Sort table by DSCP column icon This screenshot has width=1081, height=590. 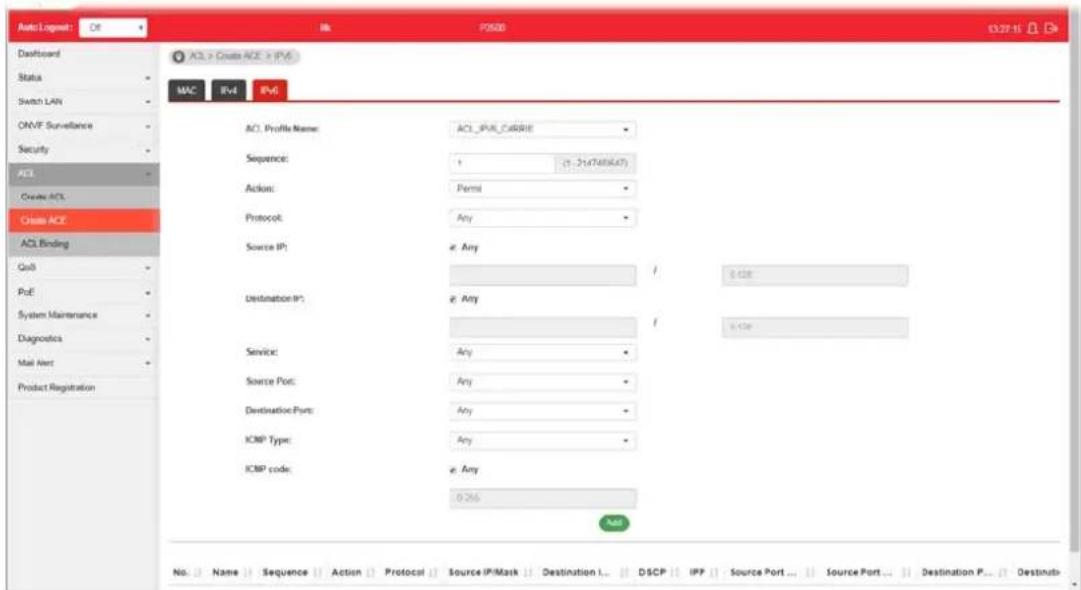pos(676,572)
